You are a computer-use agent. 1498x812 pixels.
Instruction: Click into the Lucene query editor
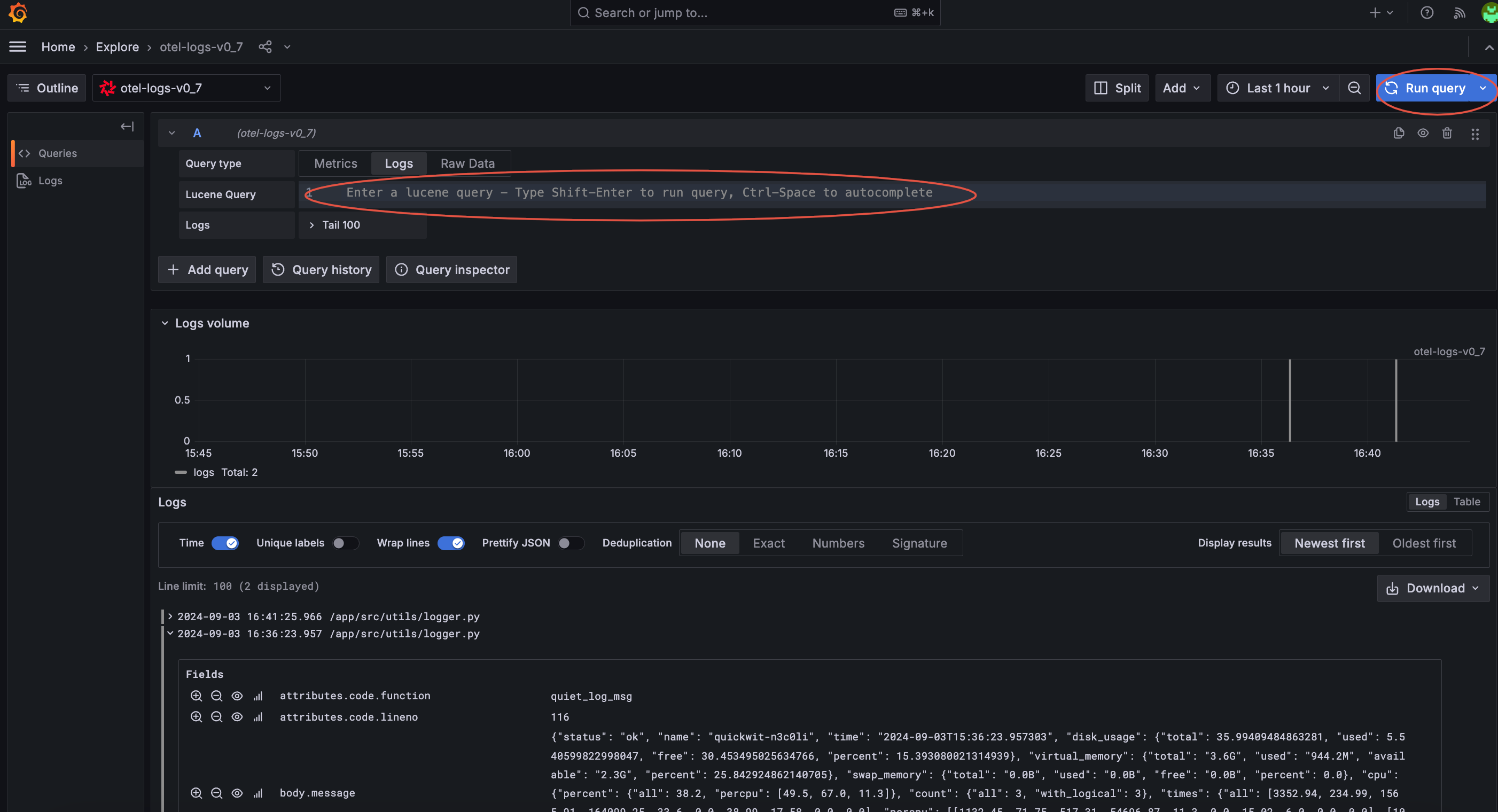click(x=892, y=194)
